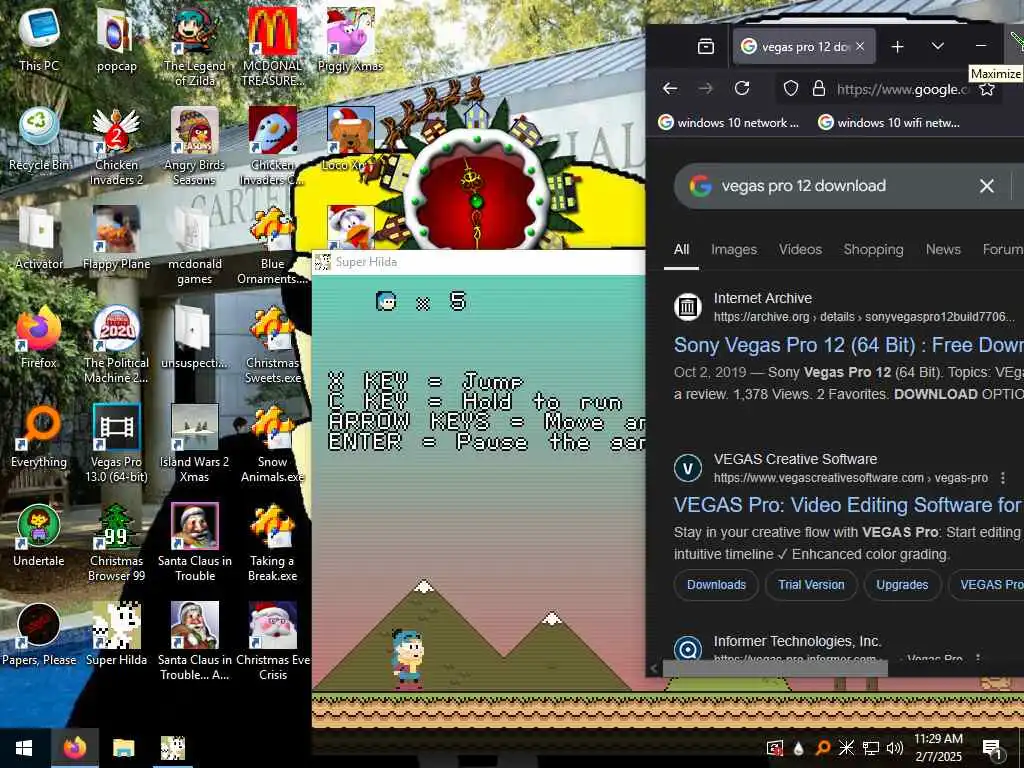Switch to the Shopping results tab
Image resolution: width=1024 pixels, height=768 pixels.
pos(873,249)
